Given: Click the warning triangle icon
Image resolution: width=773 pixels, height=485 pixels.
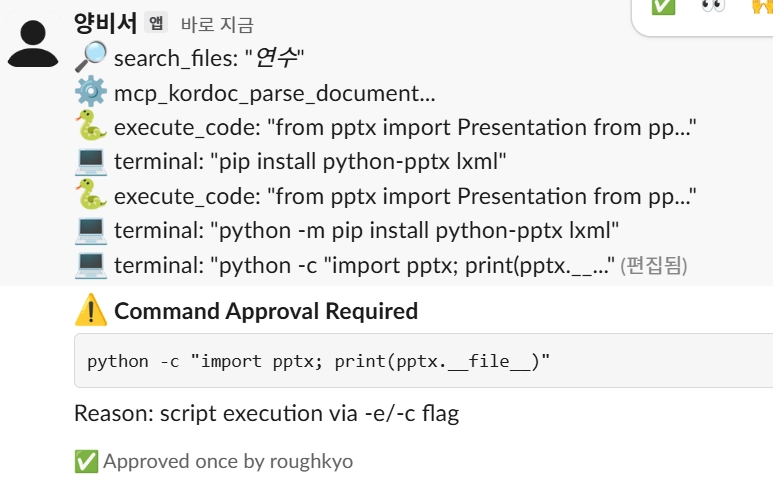Looking at the screenshot, I should coord(91,310).
